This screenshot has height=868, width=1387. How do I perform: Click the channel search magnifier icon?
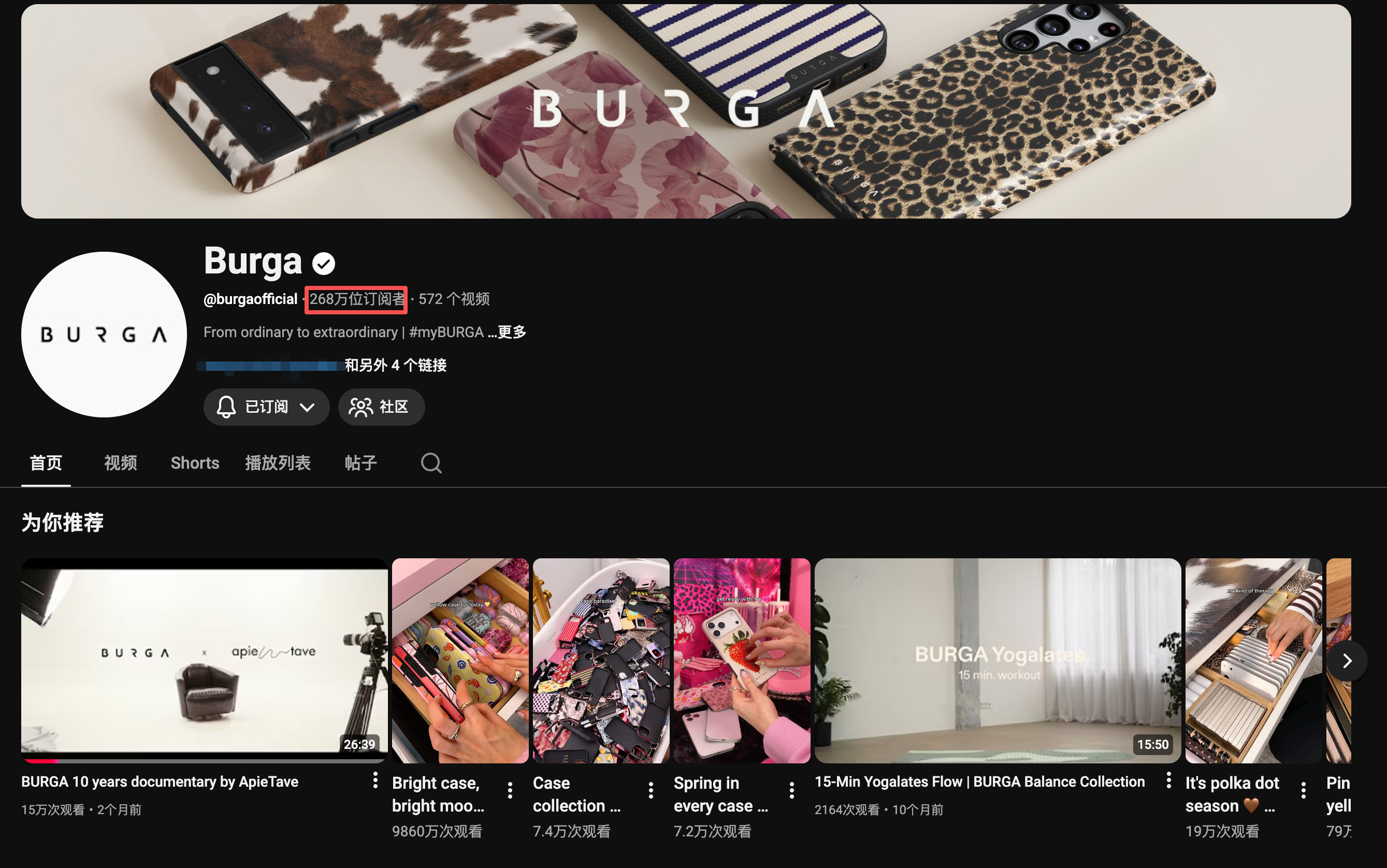pyautogui.click(x=431, y=462)
